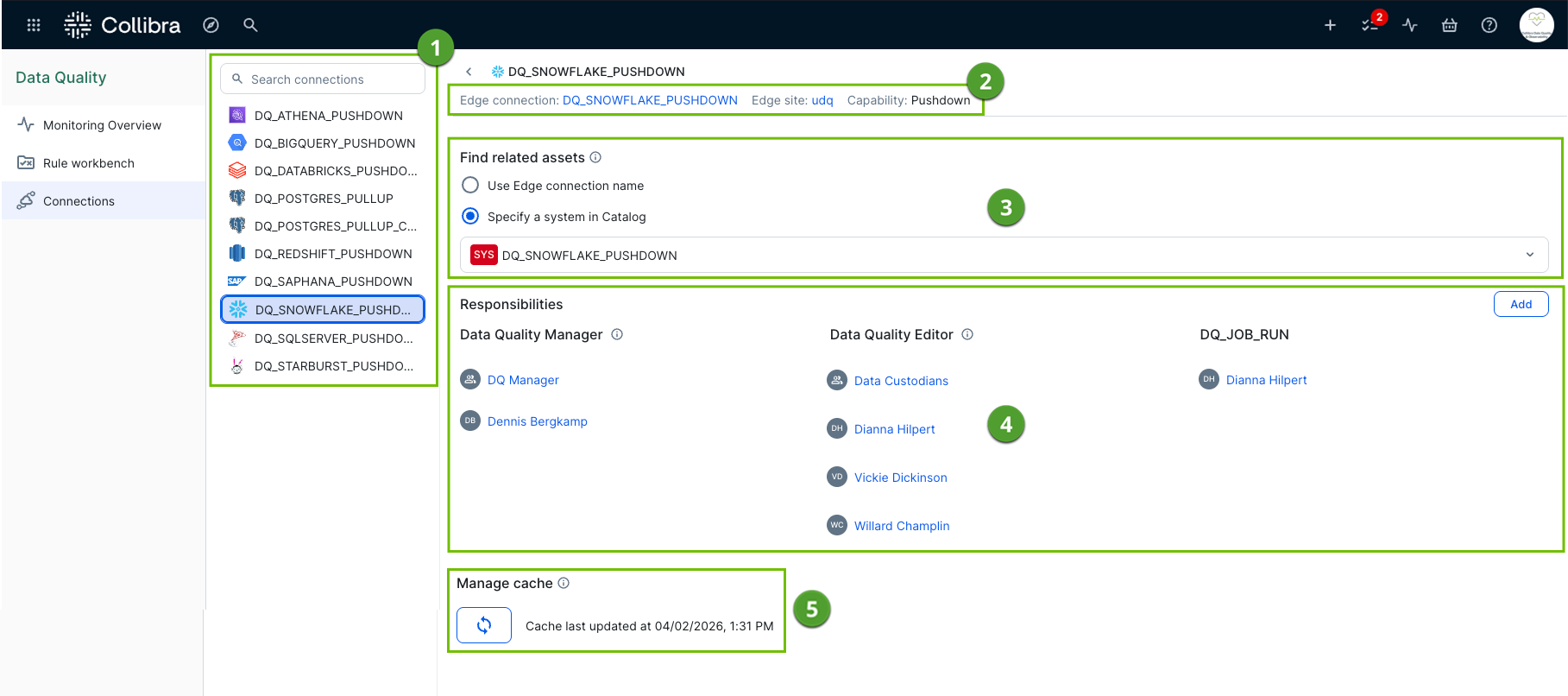Open Data Custodians group link
The image size is (1568, 696).
click(901, 381)
